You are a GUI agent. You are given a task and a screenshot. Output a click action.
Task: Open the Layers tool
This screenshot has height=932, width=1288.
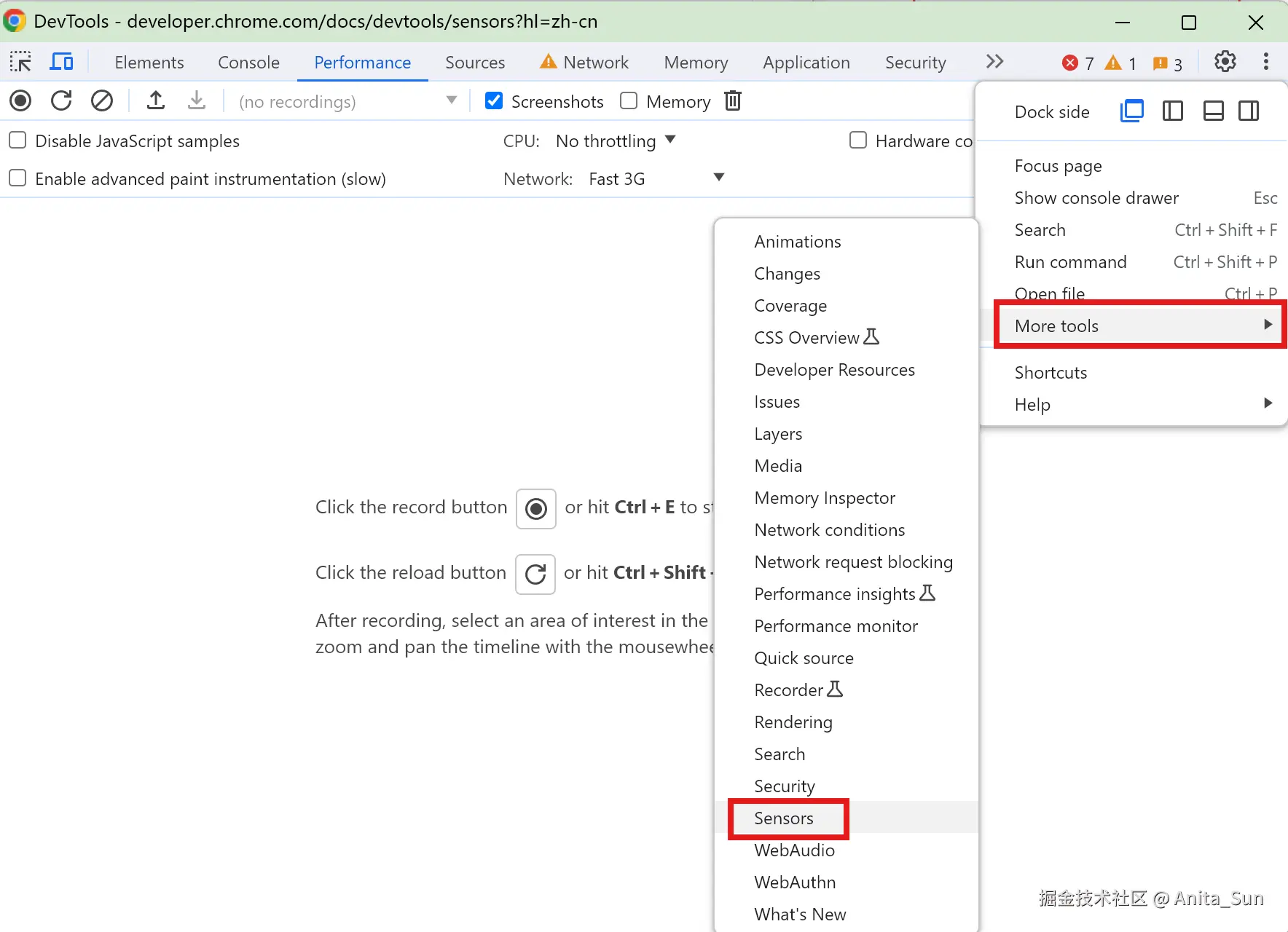[x=847, y=434]
